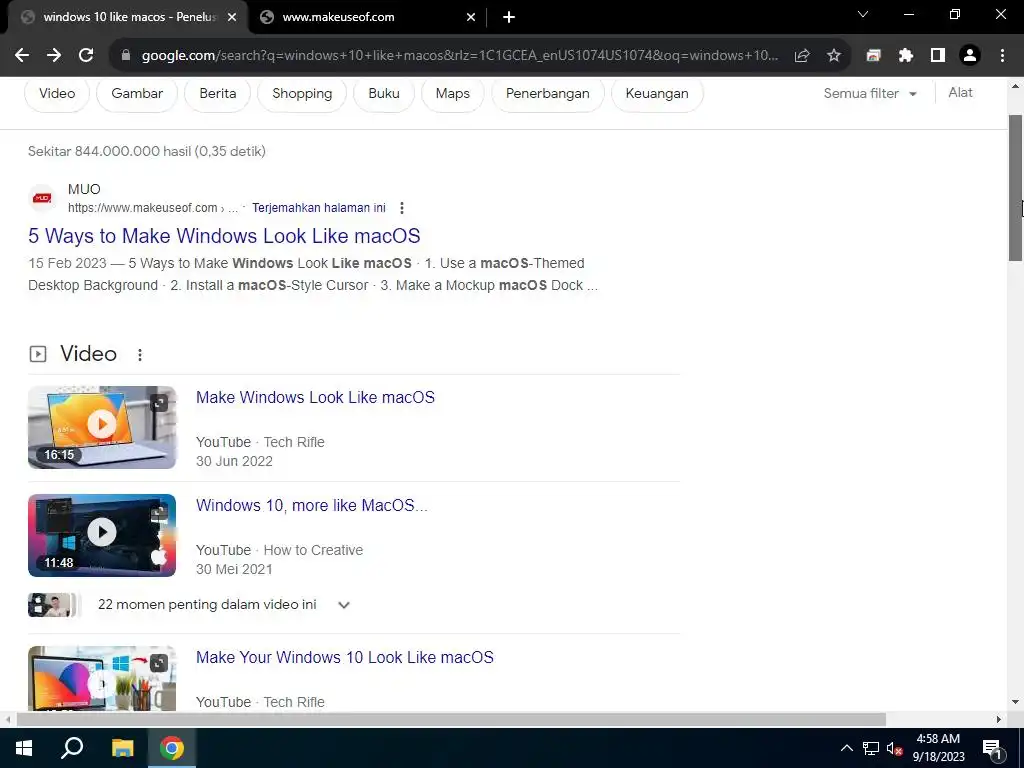The height and width of the screenshot is (768, 1024).
Task: Open Chrome three-dot menu
Action: pos(1002,56)
